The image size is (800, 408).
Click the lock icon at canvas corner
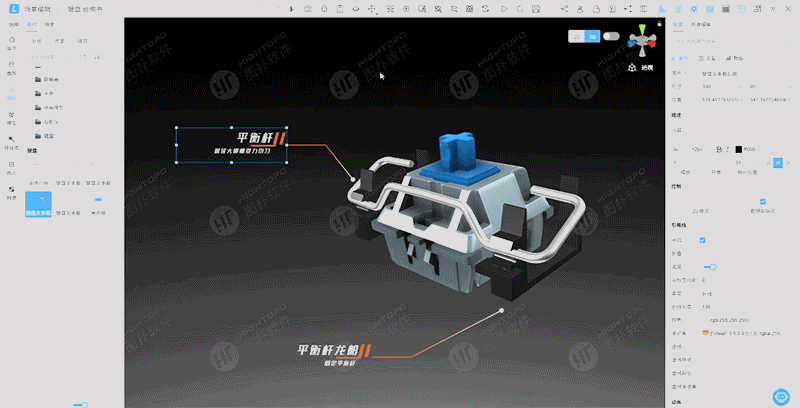tap(659, 23)
